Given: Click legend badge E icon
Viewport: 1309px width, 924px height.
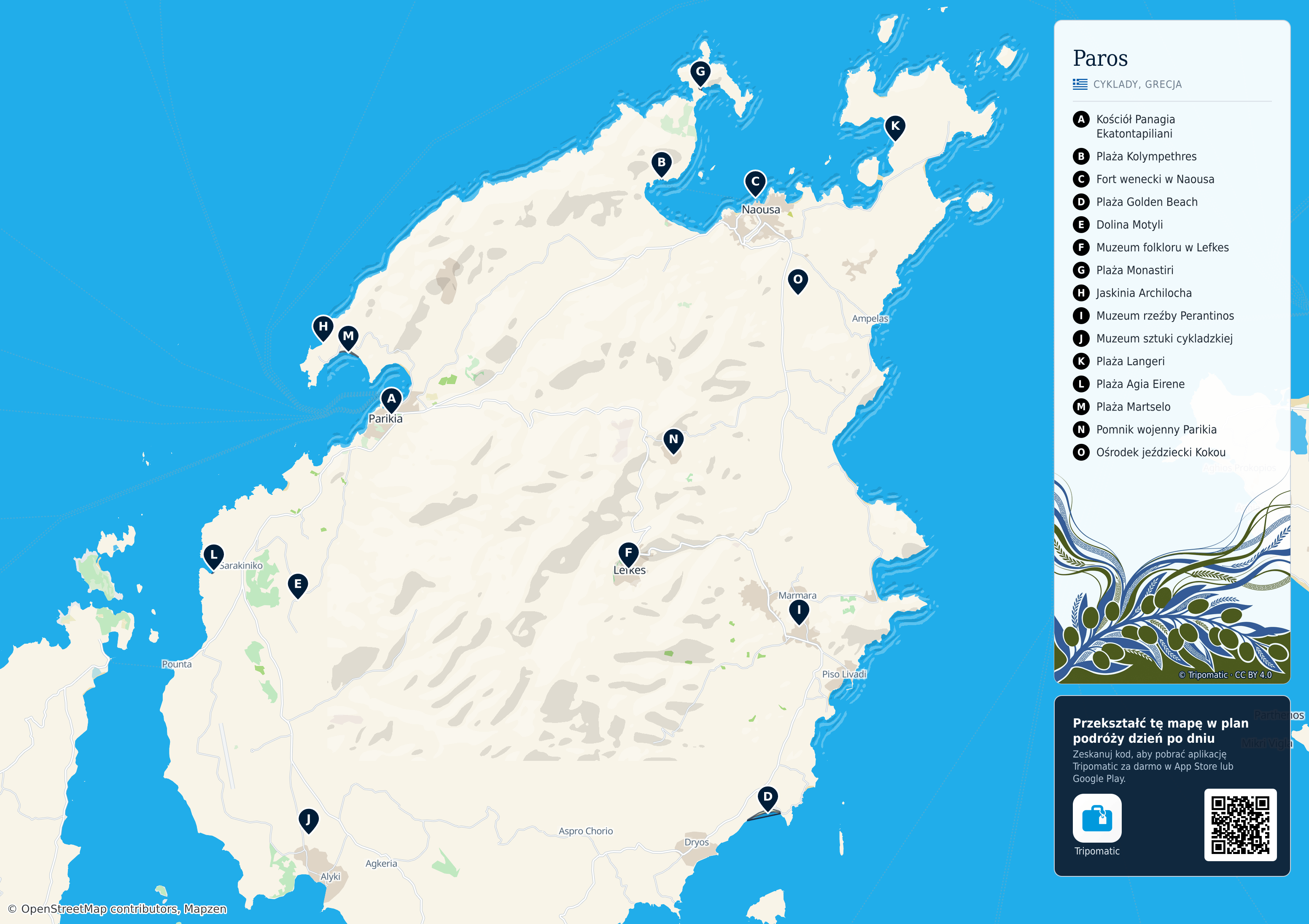Looking at the screenshot, I should (1081, 225).
